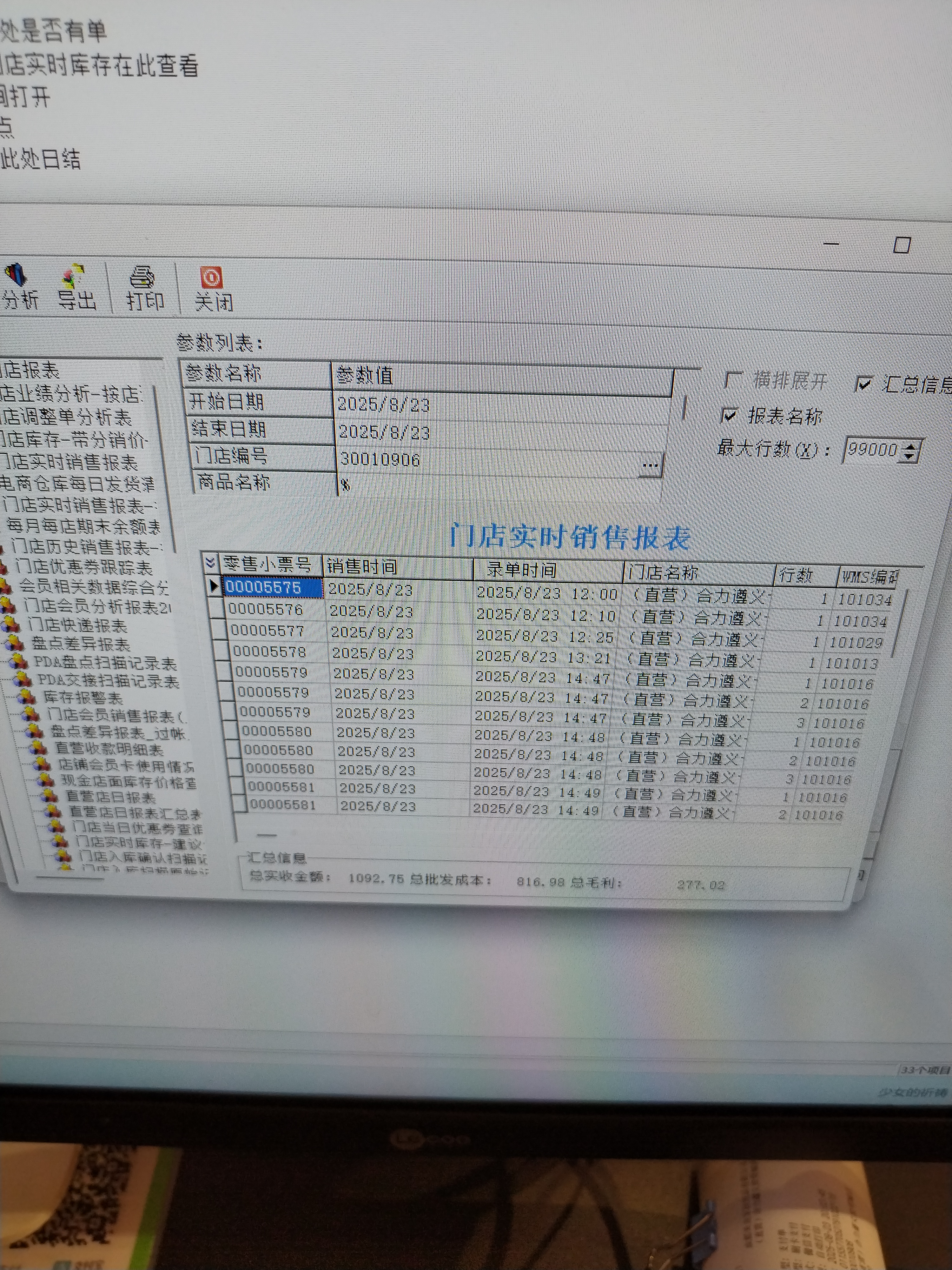Select the row for receipt 00005577

pyautogui.click(x=268, y=631)
